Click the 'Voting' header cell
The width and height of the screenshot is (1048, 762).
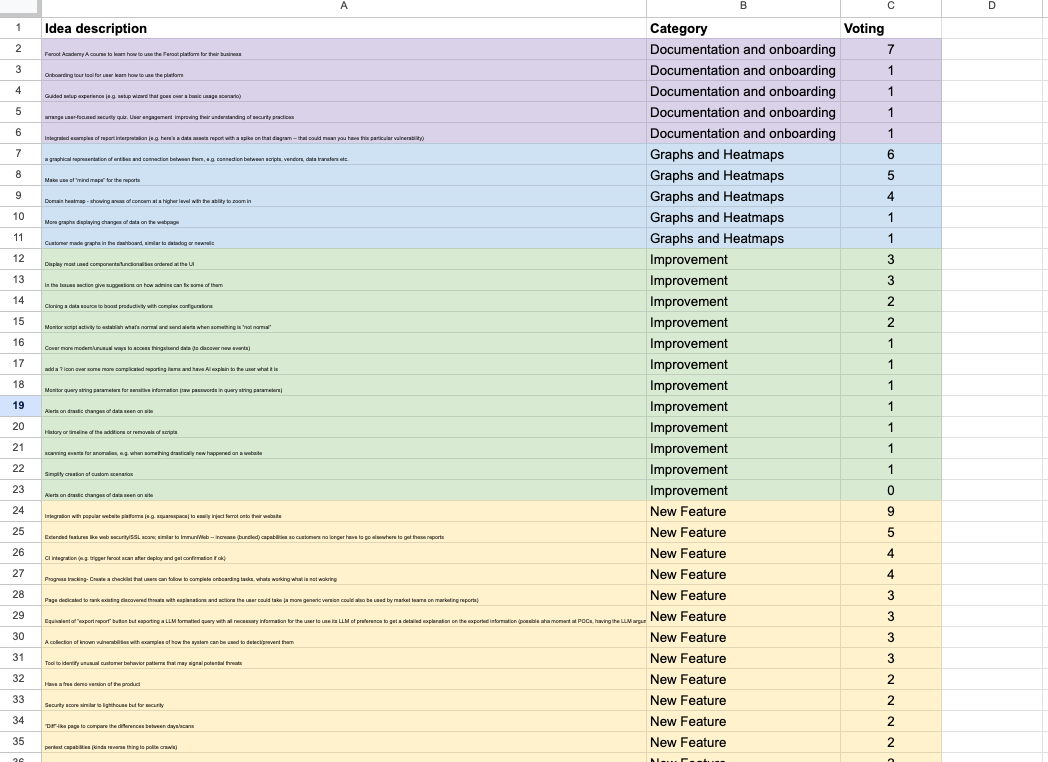click(891, 28)
